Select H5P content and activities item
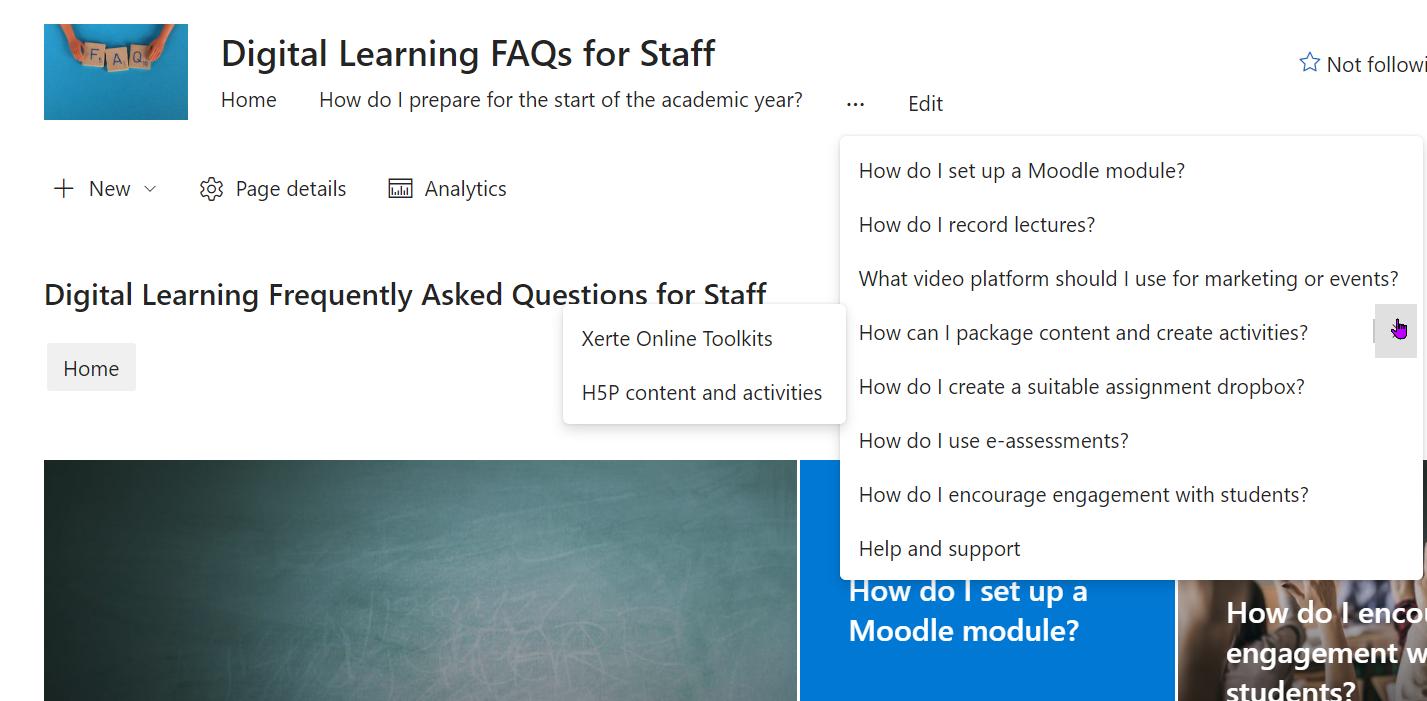The height and width of the screenshot is (701, 1427). click(702, 393)
